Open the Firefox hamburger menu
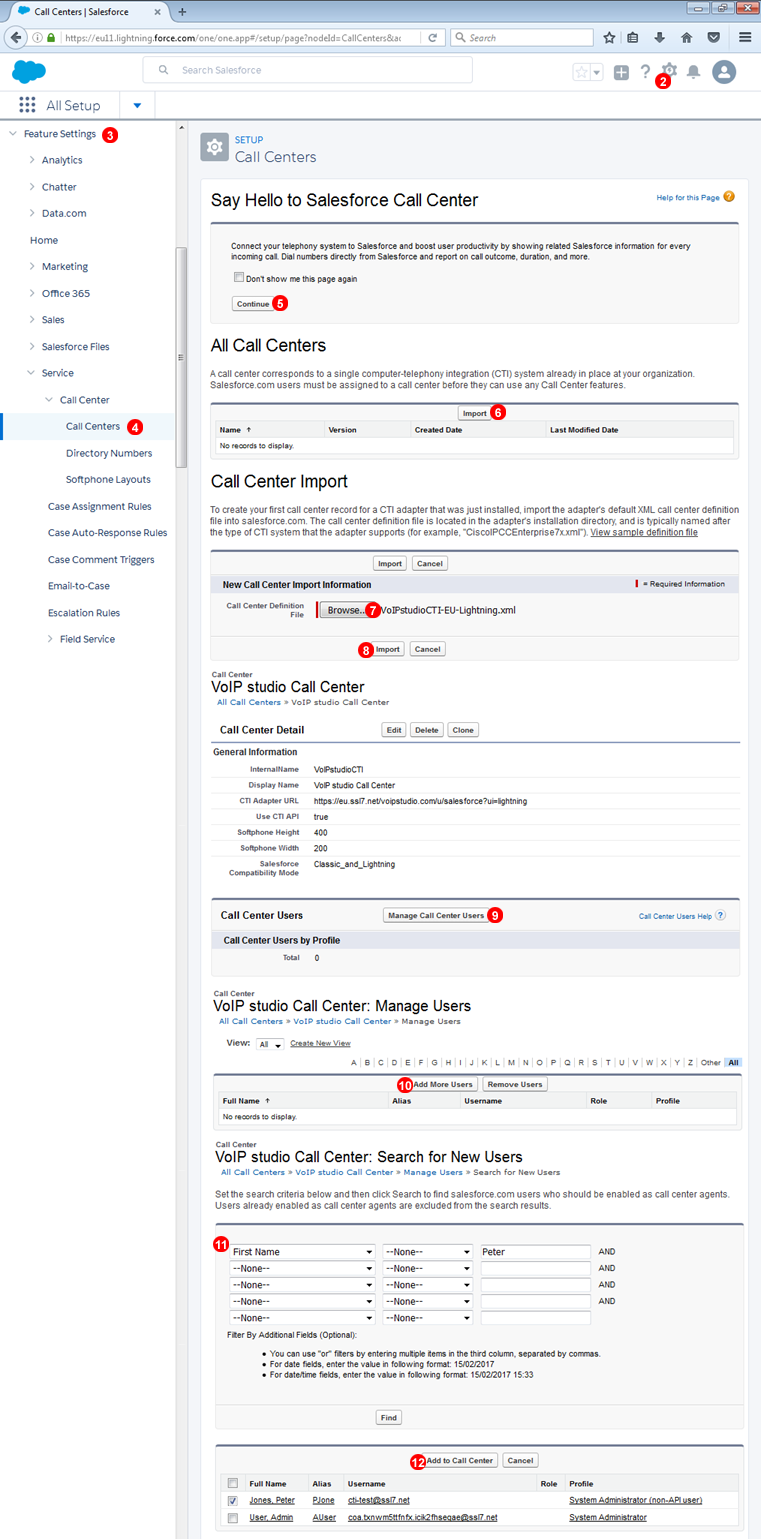The image size is (761, 1539). tap(745, 37)
